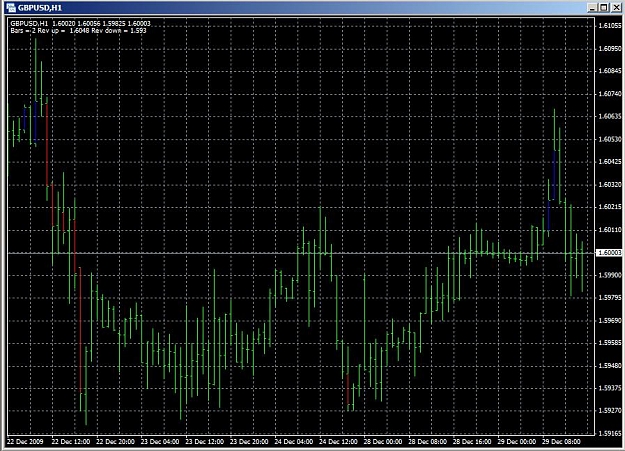The image size is (625, 451).
Task: Click the 1.59165 price scale label
Action: pos(610,433)
